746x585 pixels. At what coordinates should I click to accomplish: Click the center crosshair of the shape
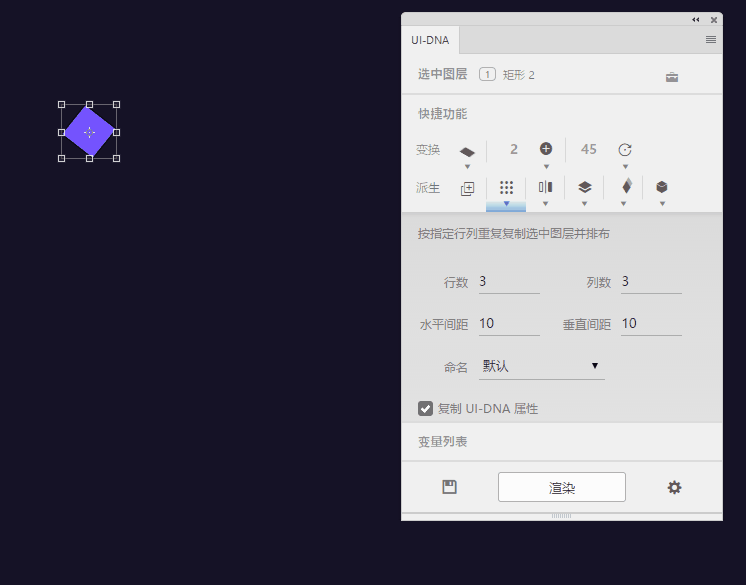click(89, 132)
